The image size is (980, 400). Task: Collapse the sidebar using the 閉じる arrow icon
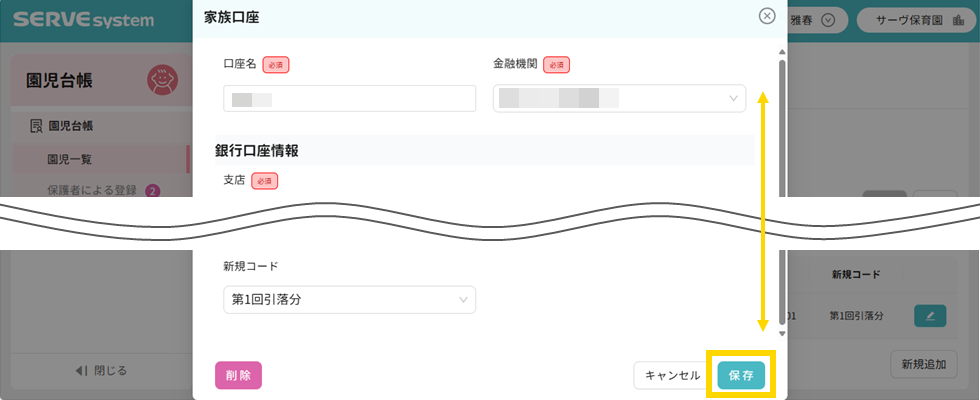pyautogui.click(x=82, y=371)
